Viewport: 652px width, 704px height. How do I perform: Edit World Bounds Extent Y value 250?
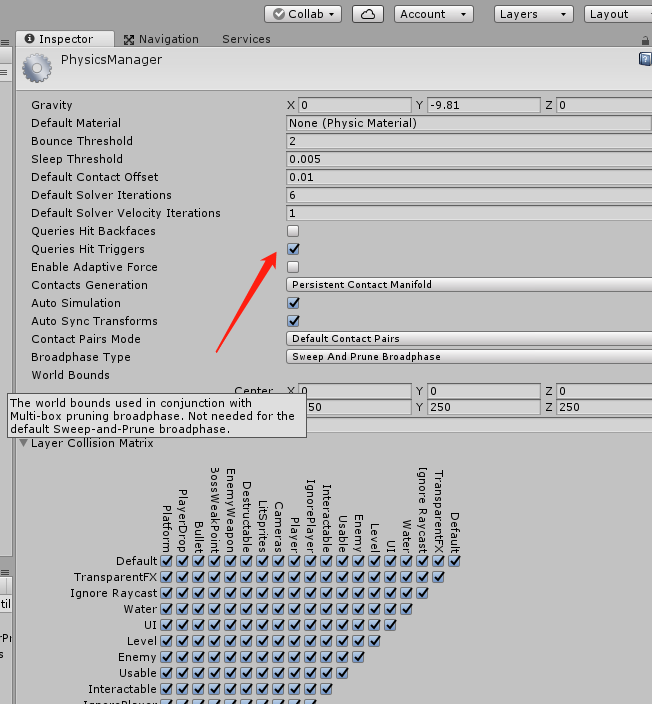click(x=484, y=407)
